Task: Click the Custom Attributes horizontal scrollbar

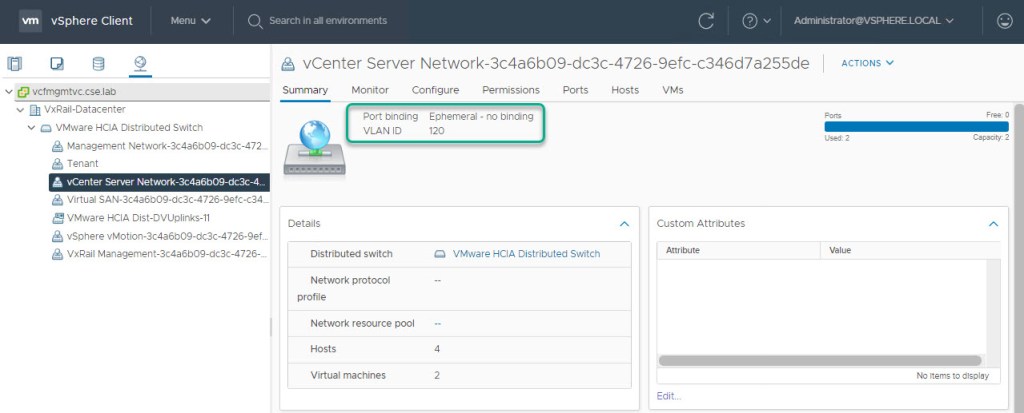Action: click(x=820, y=360)
